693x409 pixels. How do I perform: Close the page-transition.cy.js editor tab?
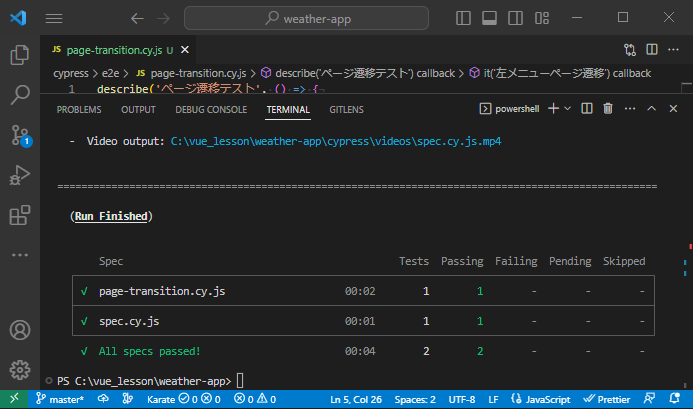point(185,50)
